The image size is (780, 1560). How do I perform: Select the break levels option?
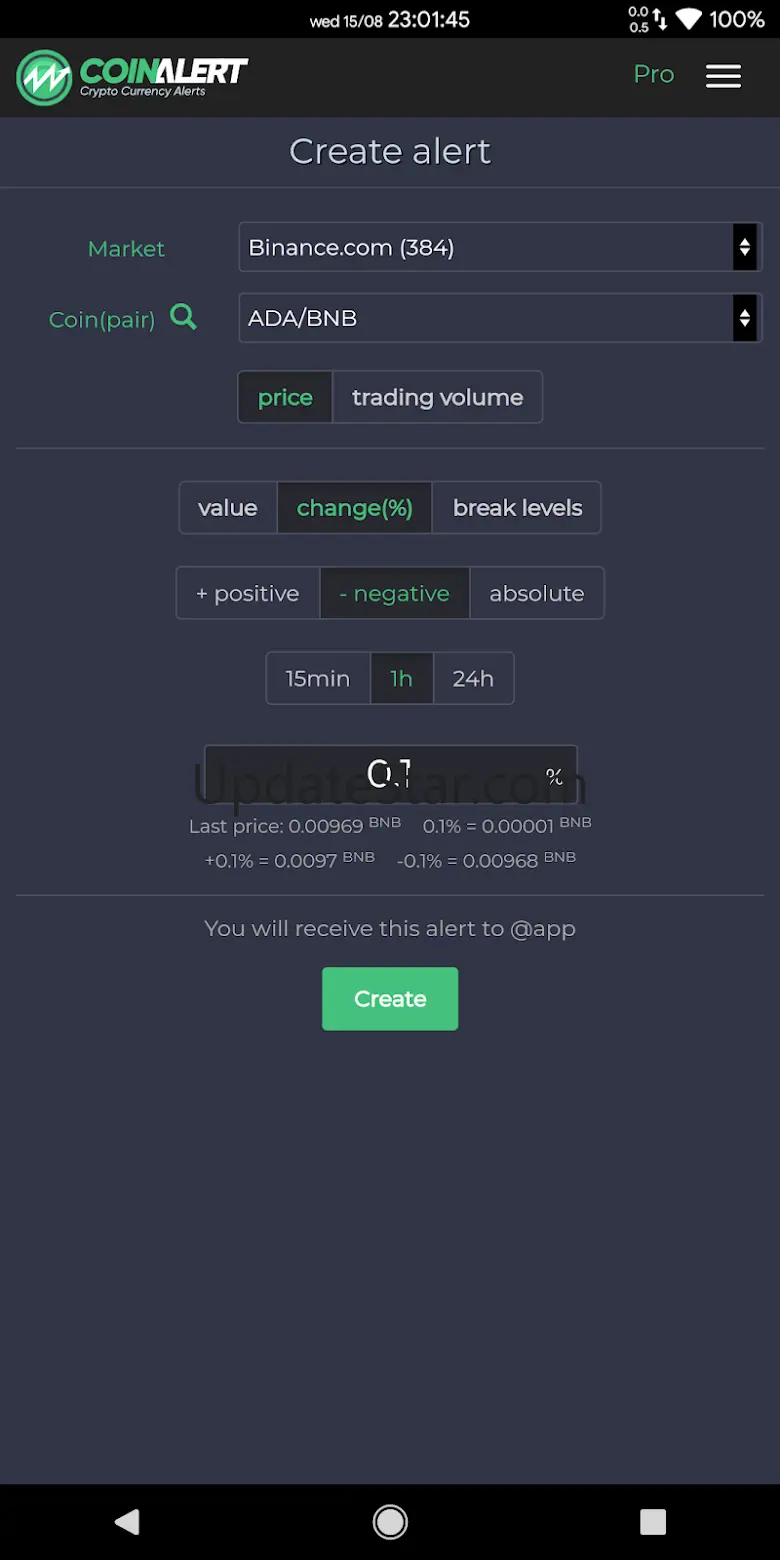[x=517, y=508]
